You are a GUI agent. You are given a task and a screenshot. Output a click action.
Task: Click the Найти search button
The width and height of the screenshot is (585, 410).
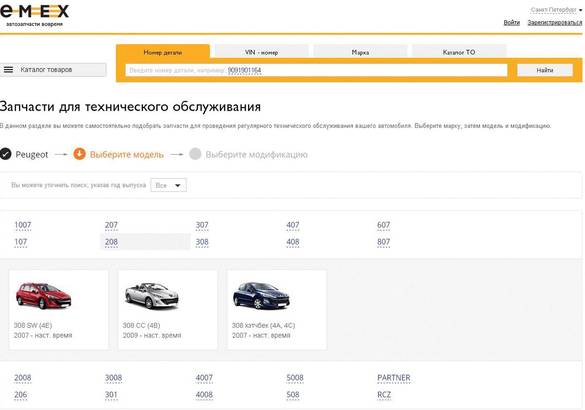coord(545,70)
